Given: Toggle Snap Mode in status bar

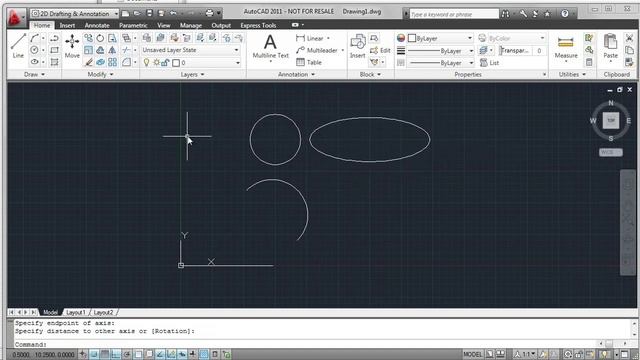Looking at the screenshot, I should [94, 354].
